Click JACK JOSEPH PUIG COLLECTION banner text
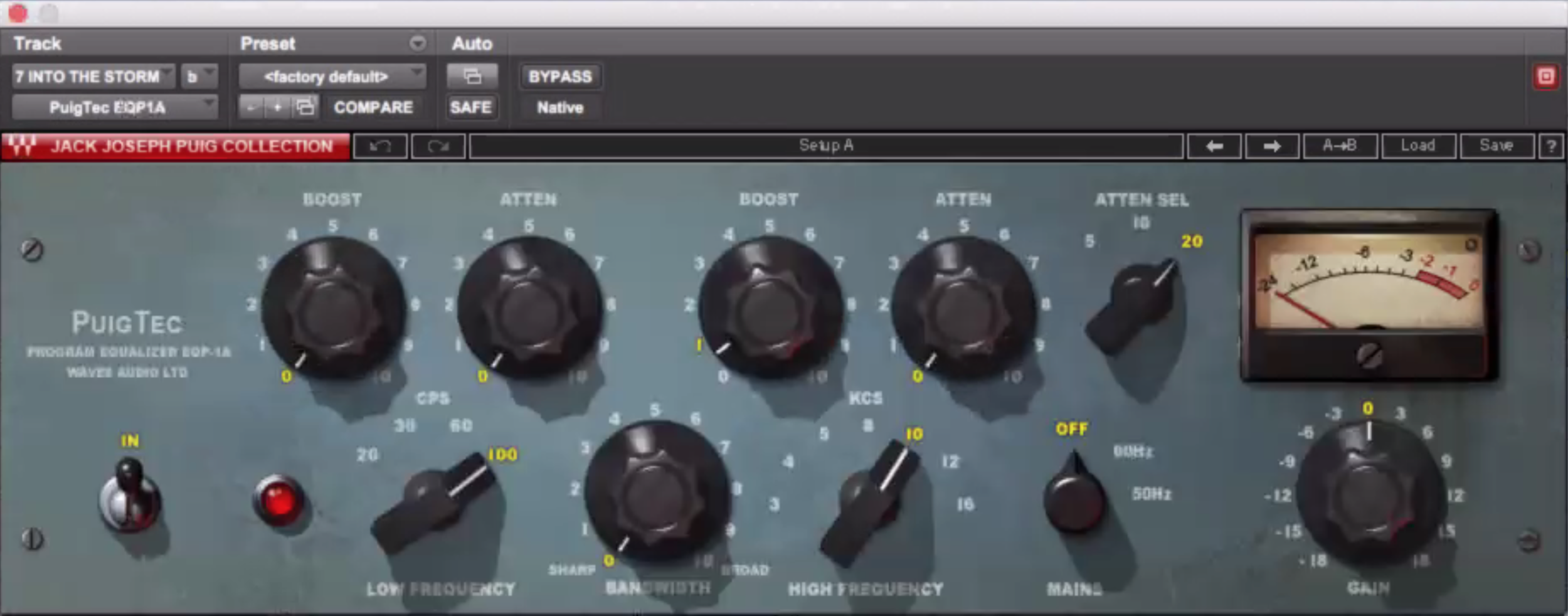The height and width of the screenshot is (616, 1568). (x=192, y=146)
